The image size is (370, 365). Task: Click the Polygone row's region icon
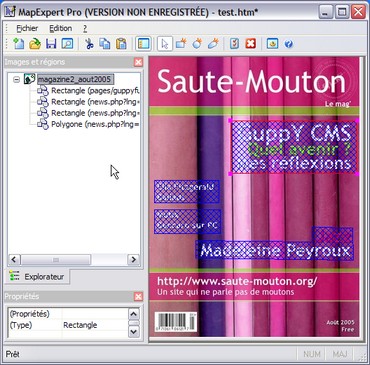click(x=43, y=124)
